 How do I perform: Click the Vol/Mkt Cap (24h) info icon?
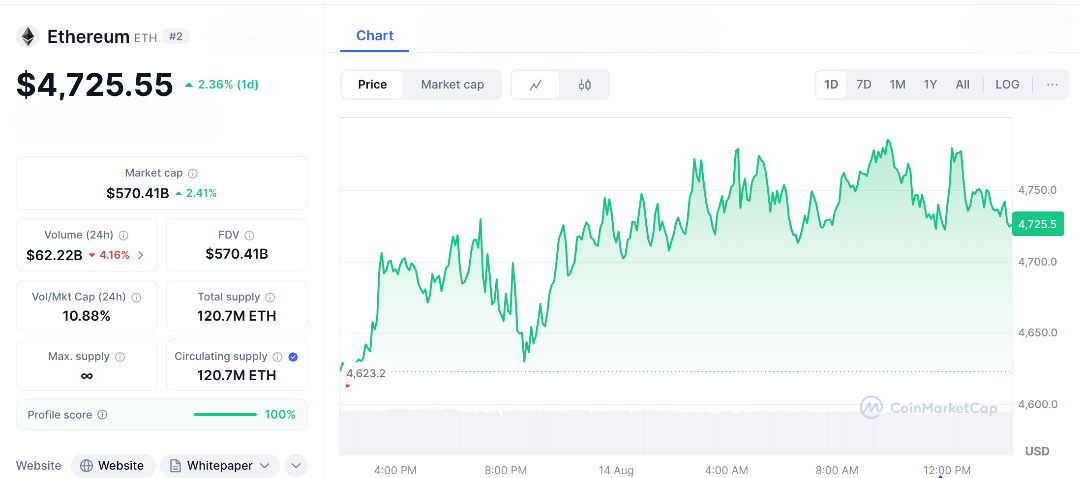pyautogui.click(x=136, y=298)
